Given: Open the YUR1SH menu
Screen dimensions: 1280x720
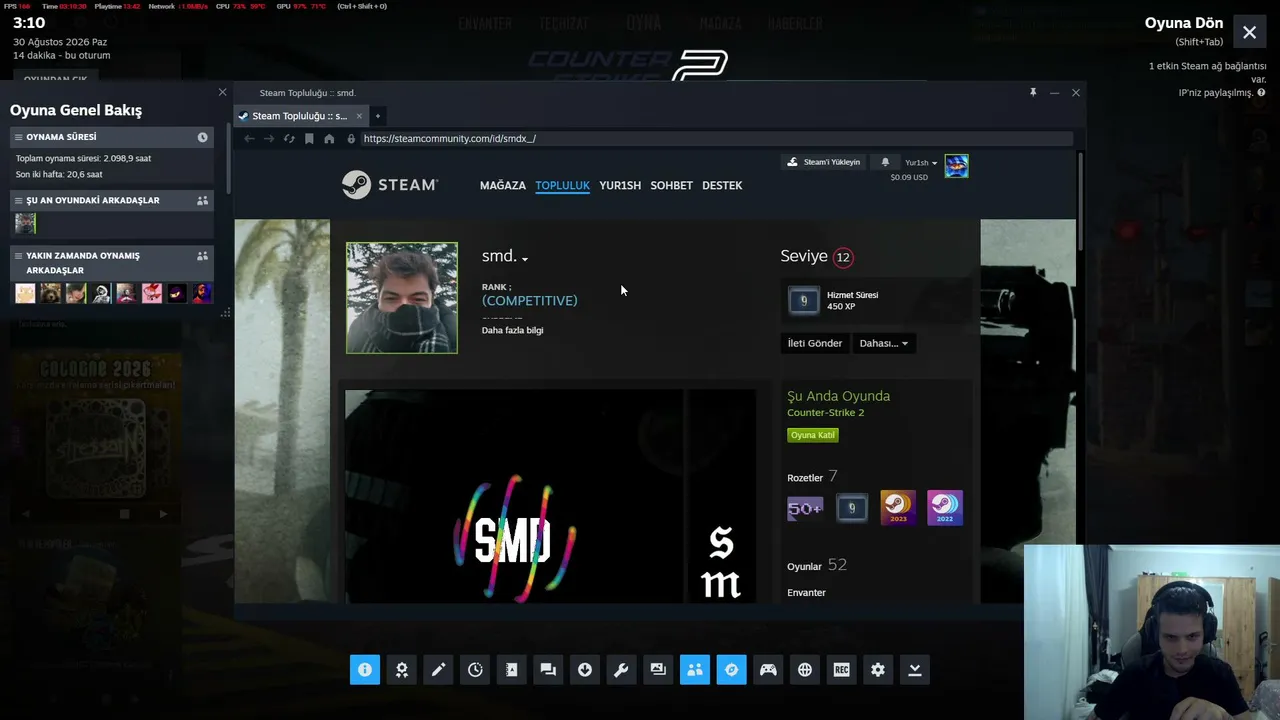Looking at the screenshot, I should tap(620, 185).
